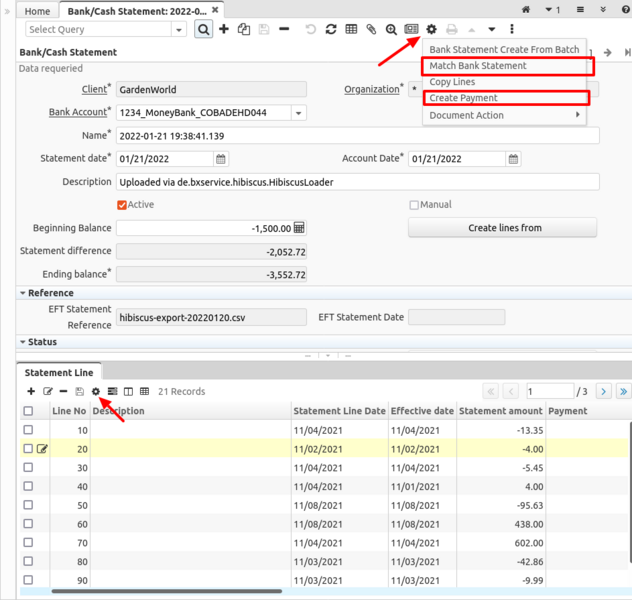Screen dimensions: 632x600
Task: Click the Statement Line gear process icon
Action: coord(96,392)
